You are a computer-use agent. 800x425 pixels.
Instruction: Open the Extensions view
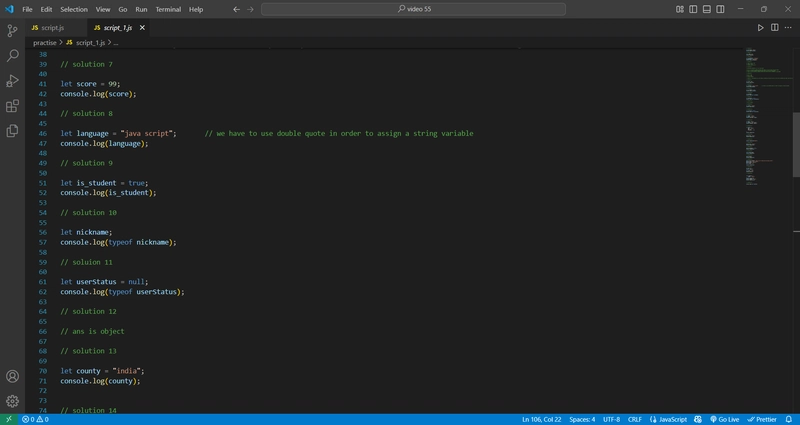pyautogui.click(x=12, y=106)
